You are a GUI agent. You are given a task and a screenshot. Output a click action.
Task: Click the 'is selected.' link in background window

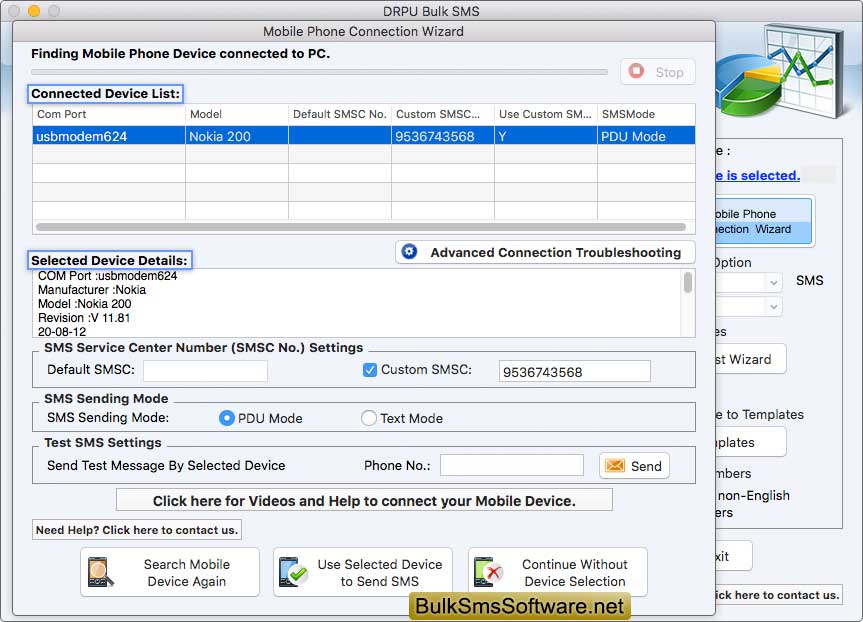click(757, 176)
